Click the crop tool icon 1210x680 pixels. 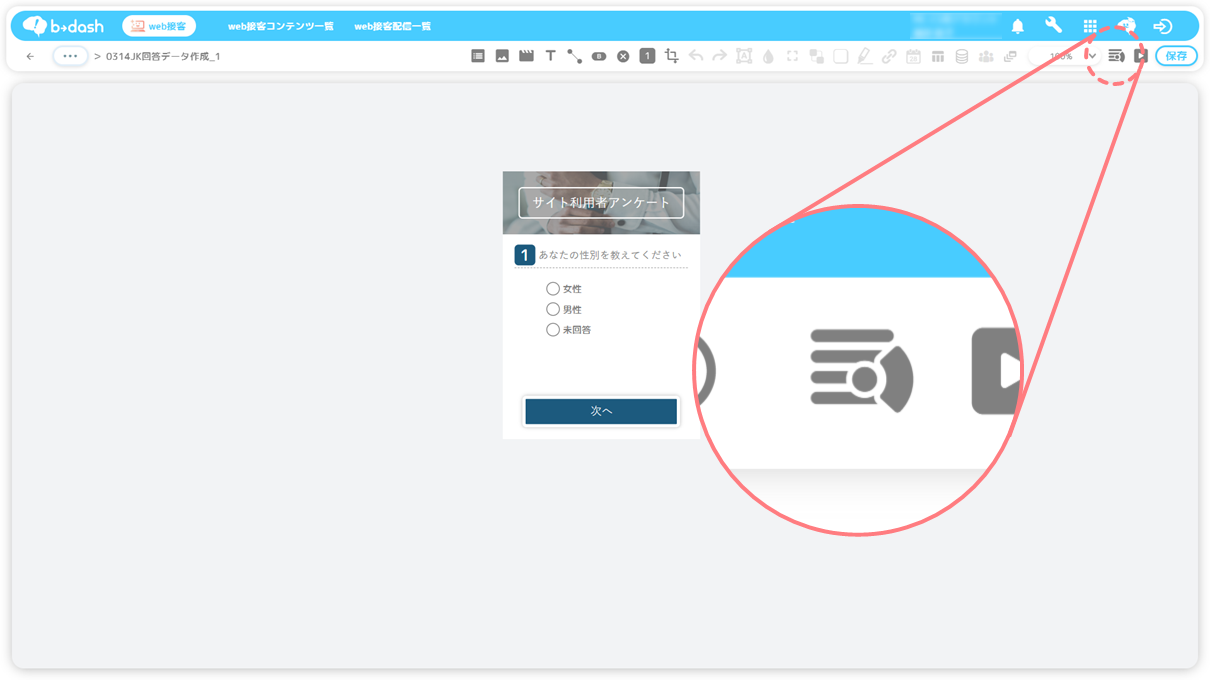point(671,57)
